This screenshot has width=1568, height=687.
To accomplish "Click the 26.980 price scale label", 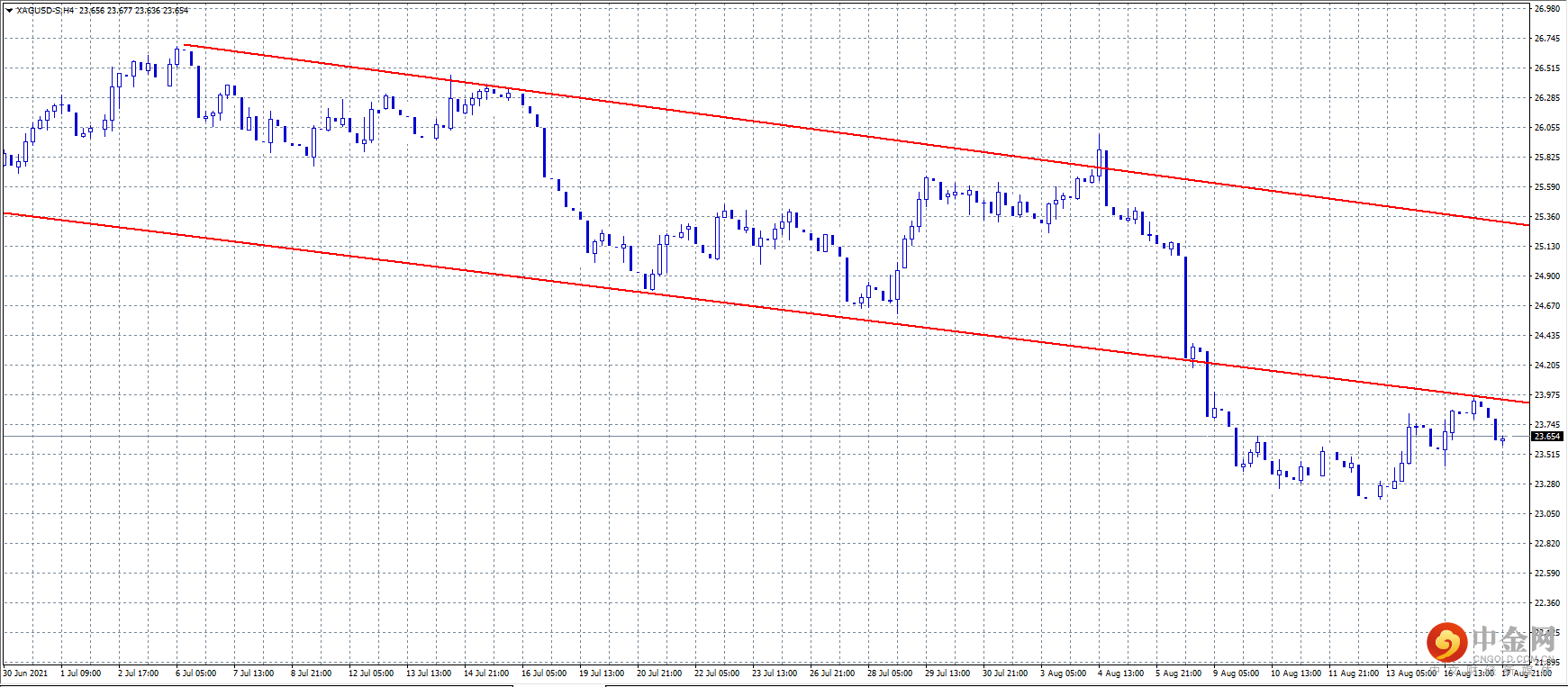I will (1547, 9).
